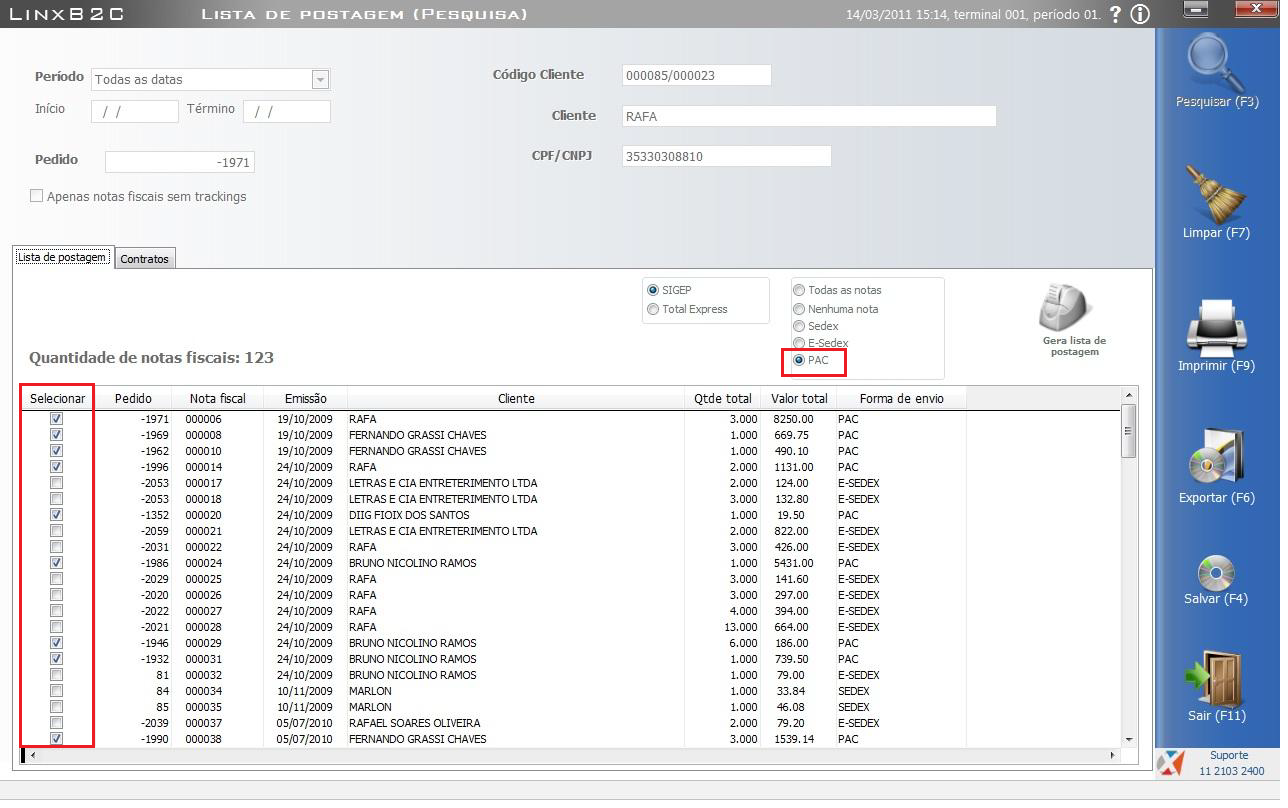Click the Gera lista de postagem icon

pyautogui.click(x=1067, y=307)
